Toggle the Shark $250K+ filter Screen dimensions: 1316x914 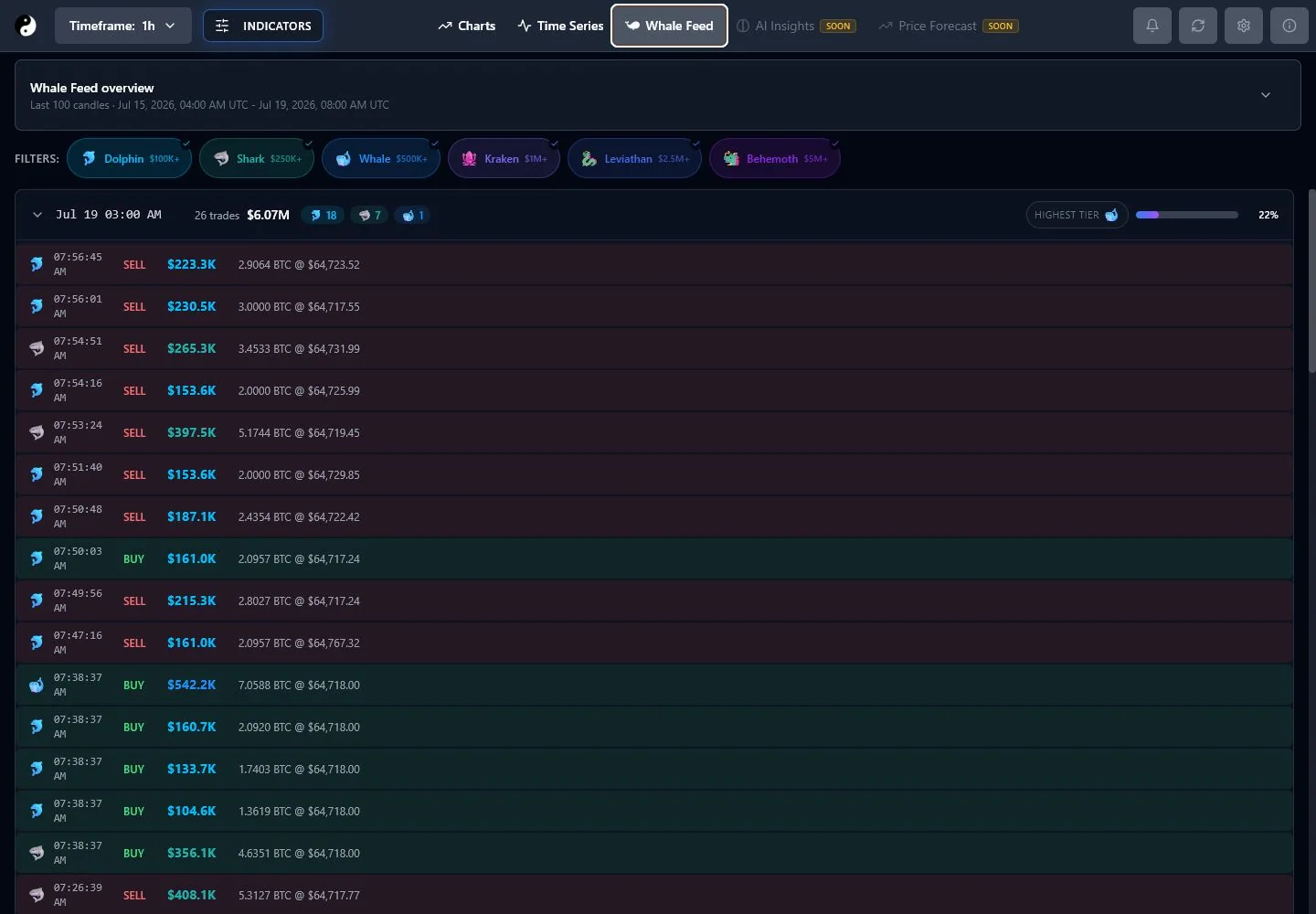pos(257,158)
